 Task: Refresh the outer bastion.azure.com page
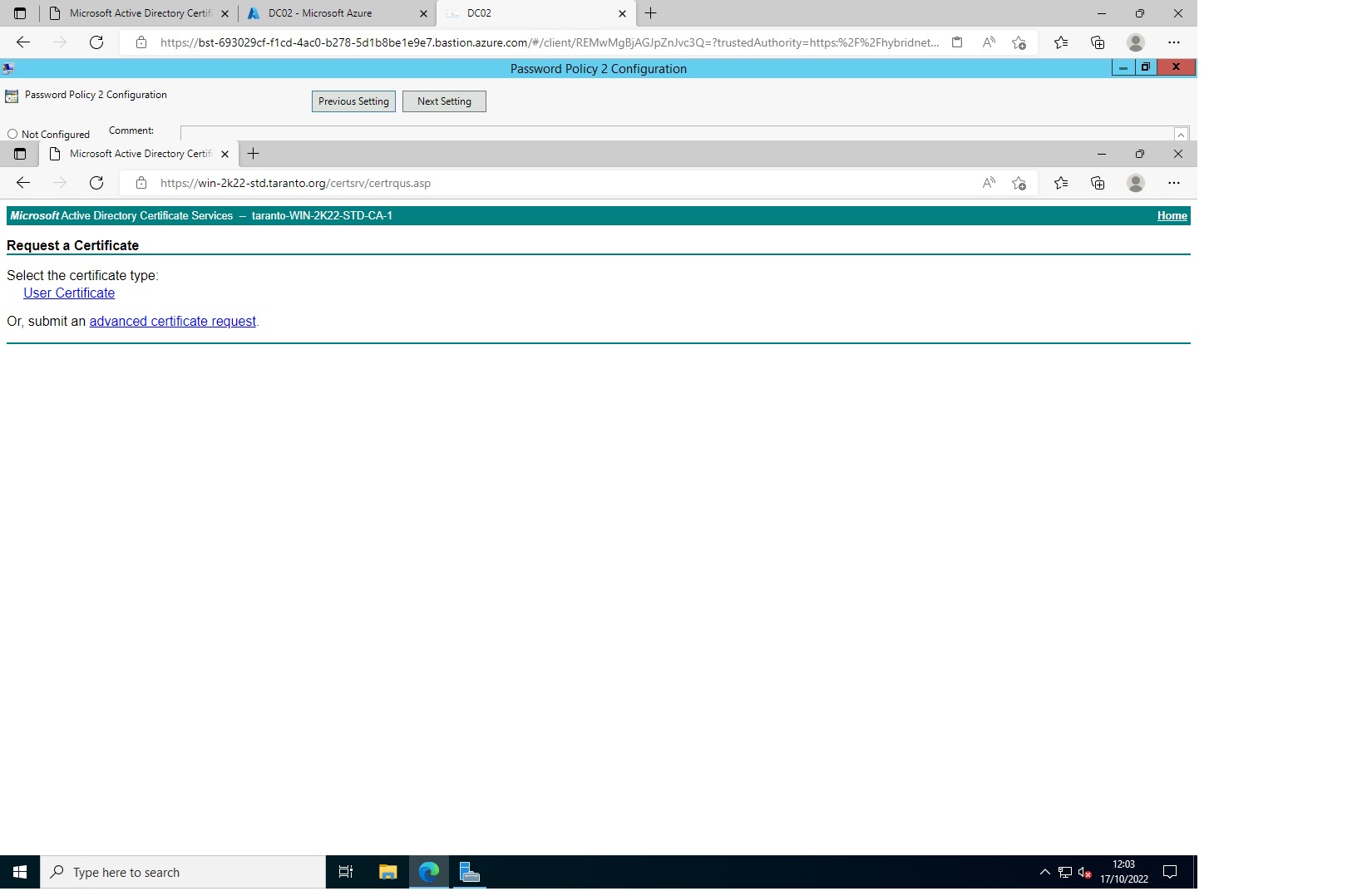pyautogui.click(x=96, y=42)
